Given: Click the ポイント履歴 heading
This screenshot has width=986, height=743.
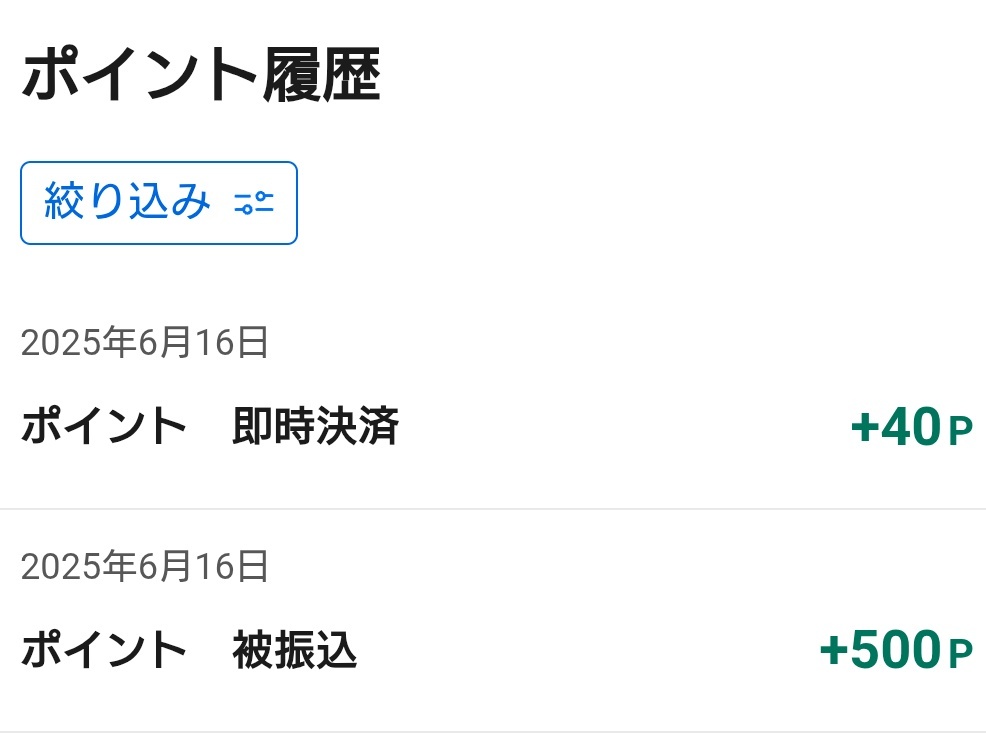Looking at the screenshot, I should (201, 75).
